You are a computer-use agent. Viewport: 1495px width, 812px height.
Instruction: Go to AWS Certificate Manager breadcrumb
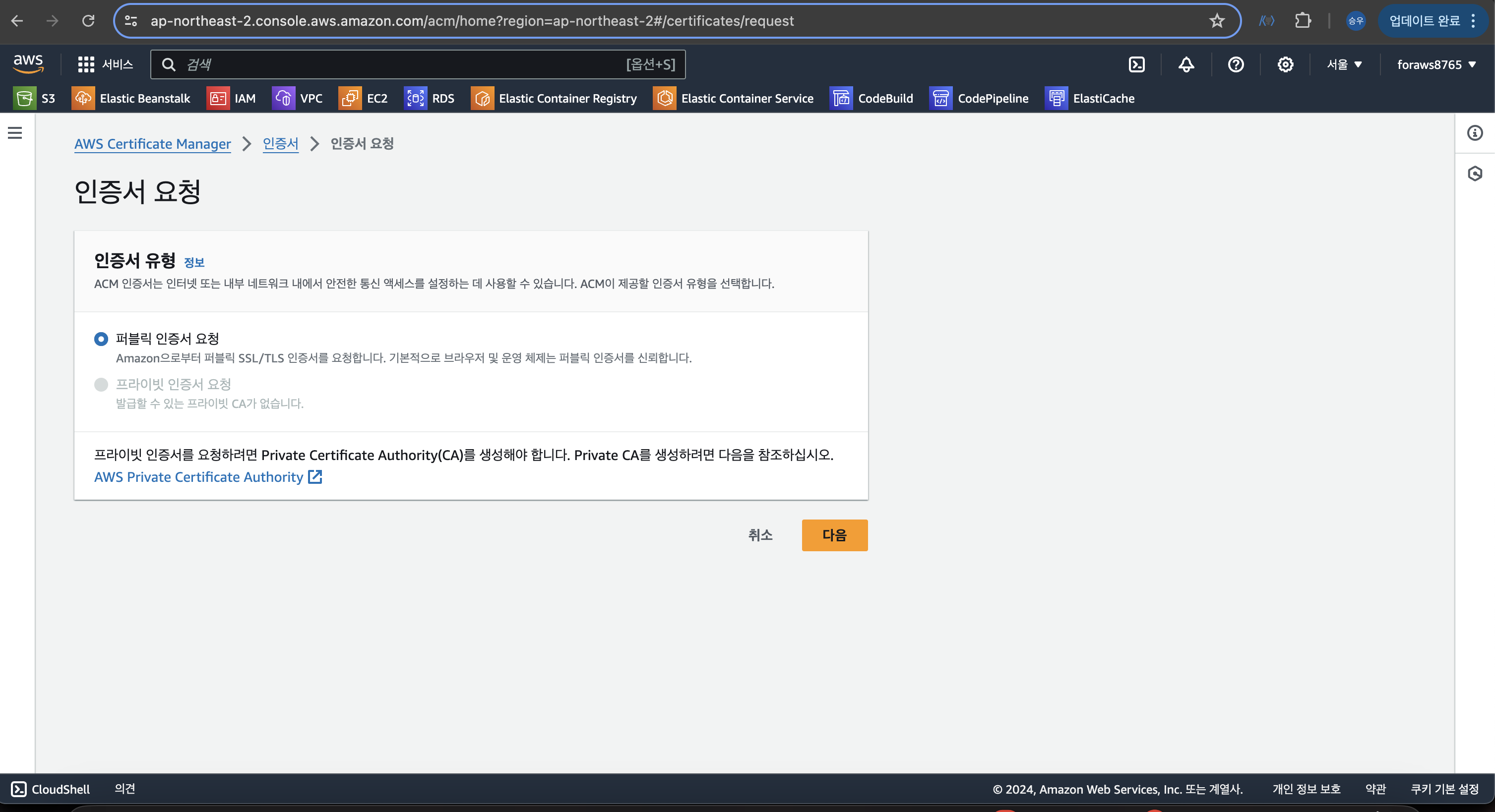152,144
